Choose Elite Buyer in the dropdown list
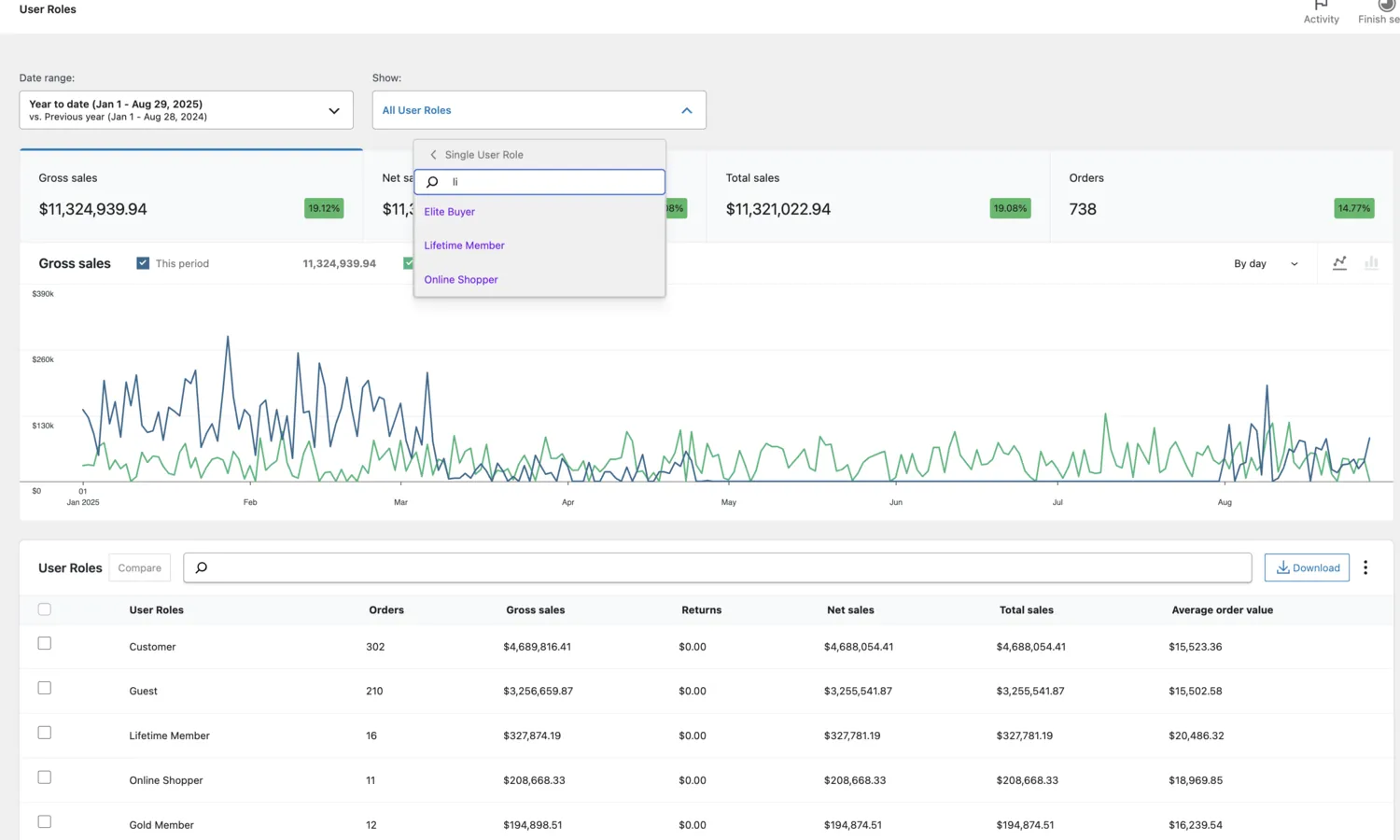This screenshot has width=1400, height=840. click(449, 212)
